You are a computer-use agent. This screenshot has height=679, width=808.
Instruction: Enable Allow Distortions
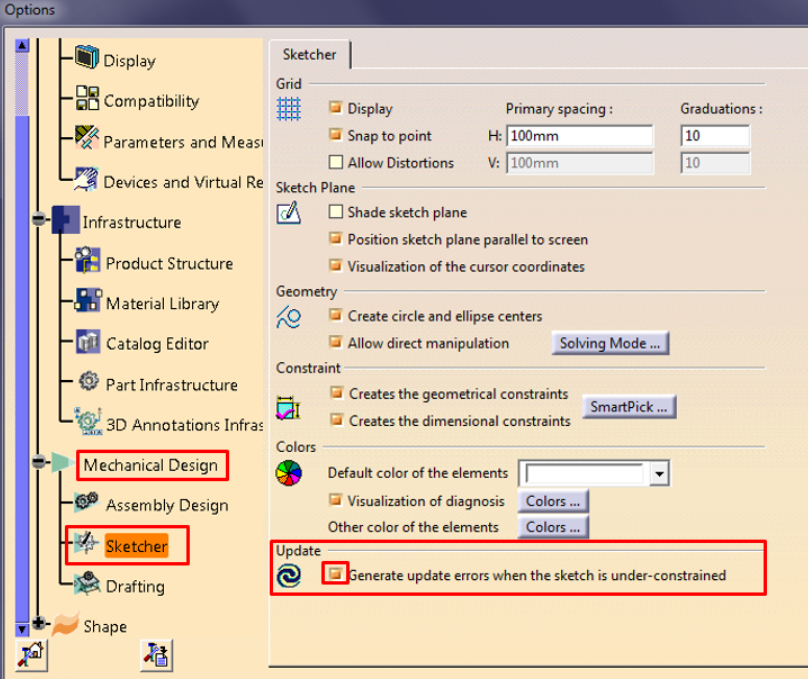338,162
